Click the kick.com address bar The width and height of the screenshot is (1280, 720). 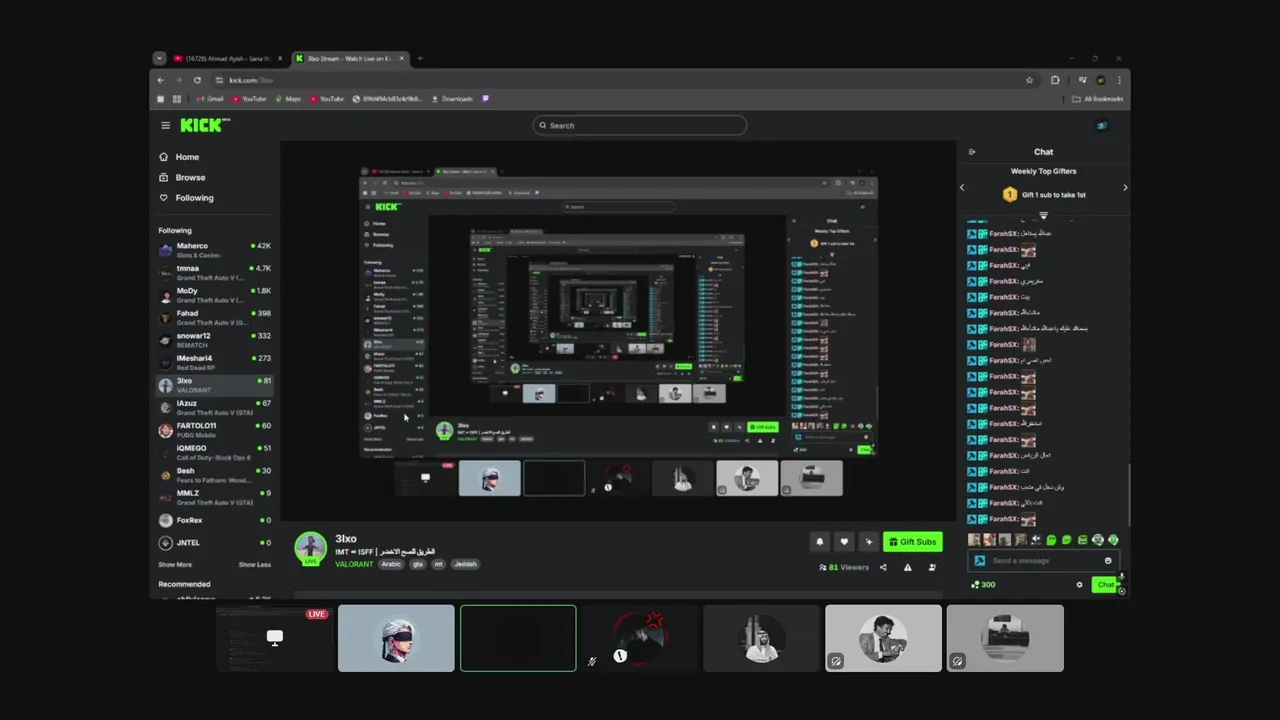coord(620,80)
